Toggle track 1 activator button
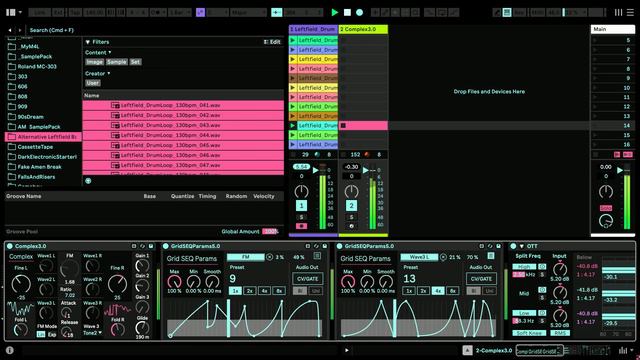The width and height of the screenshot is (640, 360). click(x=301, y=206)
